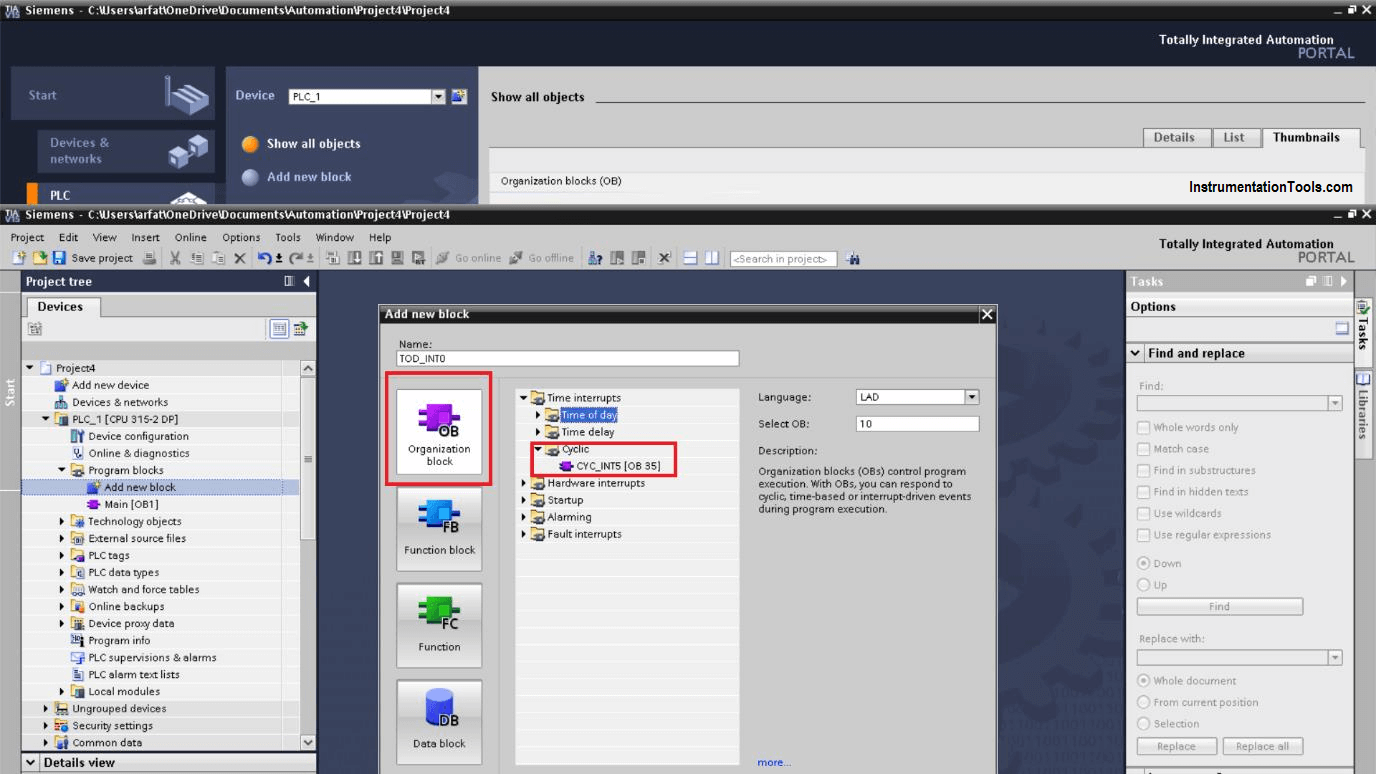Click the Accessible devices toolbar icon

click(x=595, y=258)
